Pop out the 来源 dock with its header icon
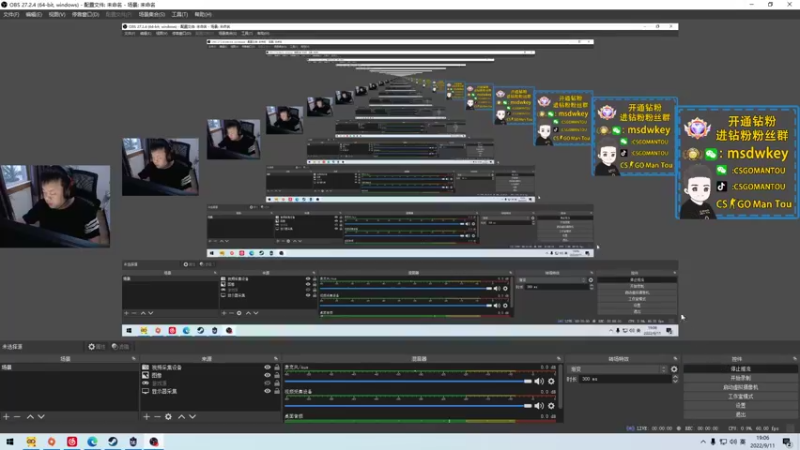 276,359
